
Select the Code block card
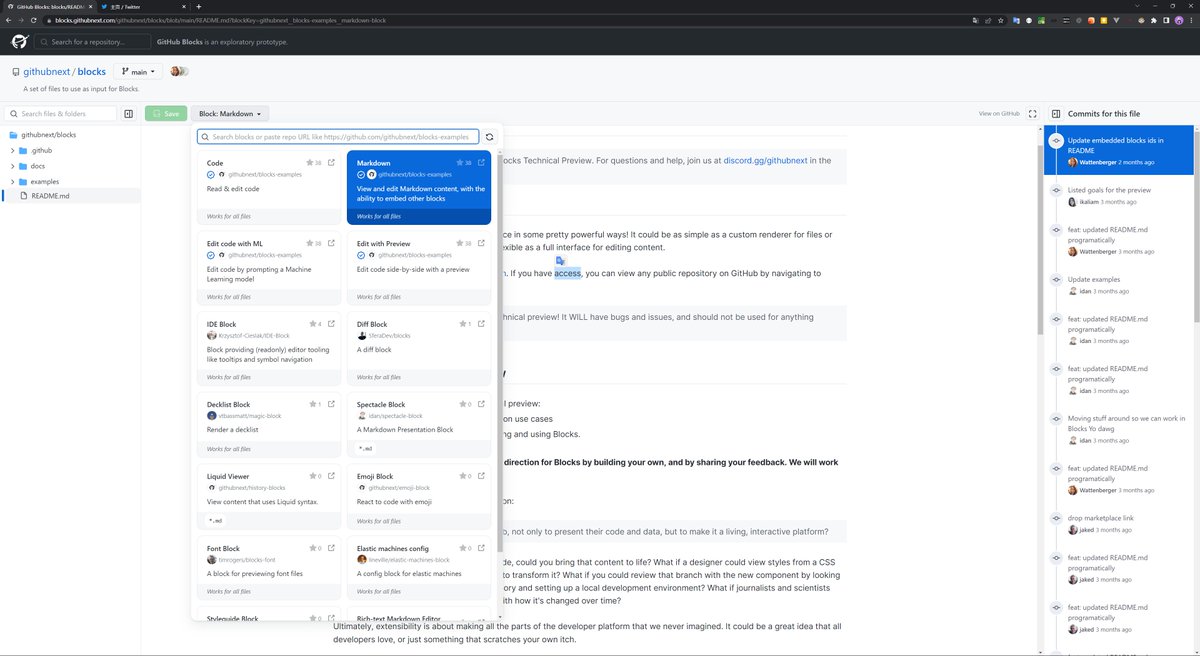coord(269,187)
